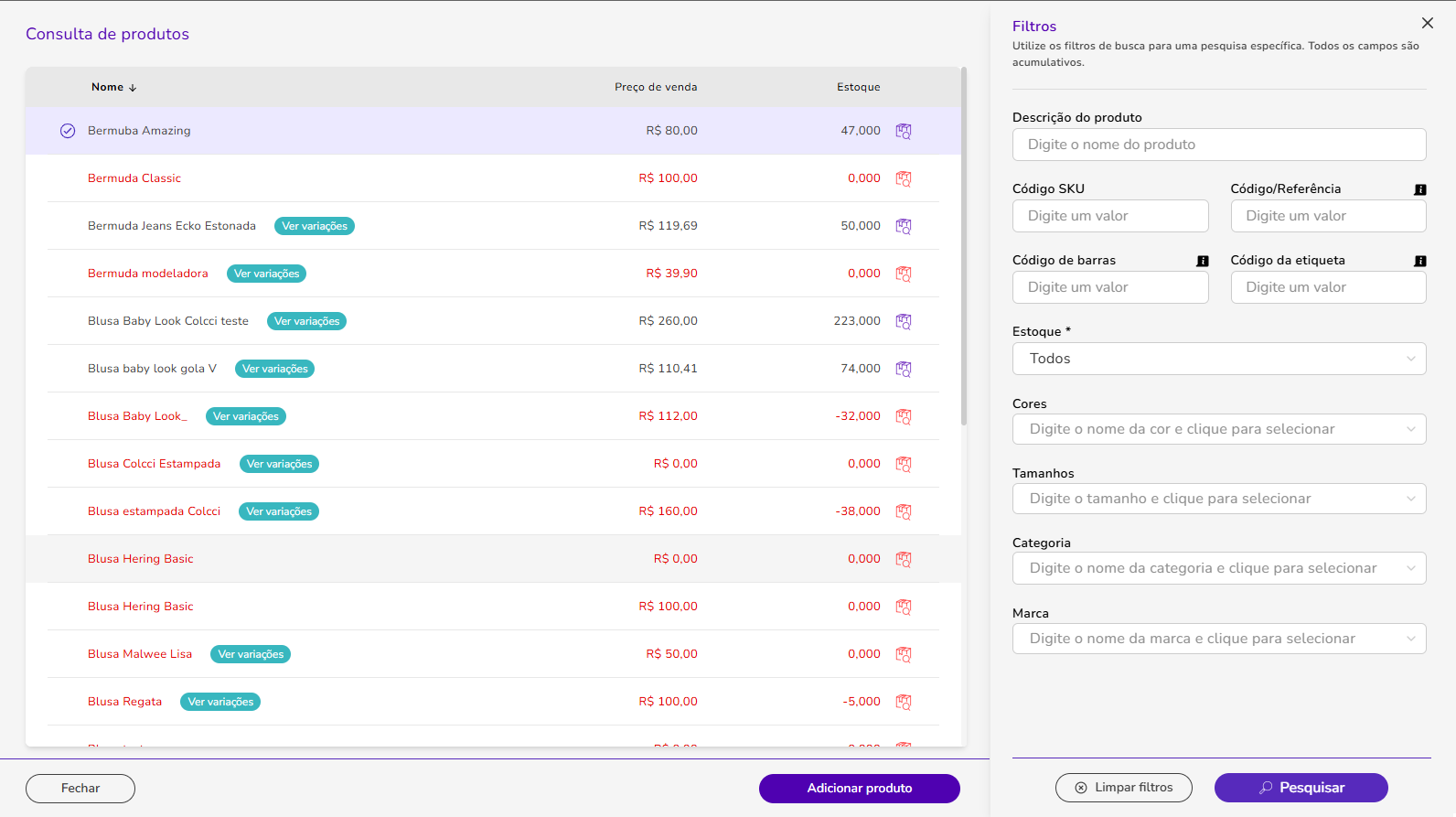Click info icon next to Código/Referência
The width and height of the screenshot is (1456, 817).
tap(1420, 189)
